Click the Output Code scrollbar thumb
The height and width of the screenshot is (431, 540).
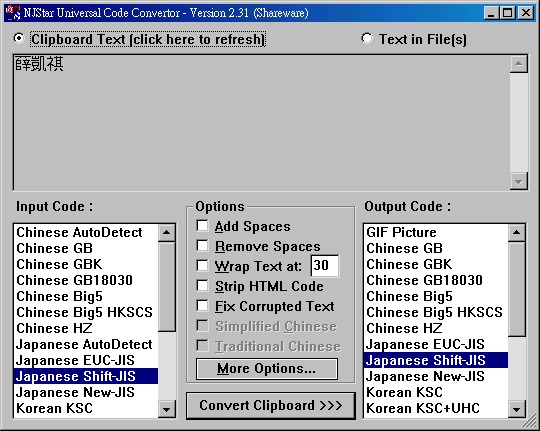click(x=517, y=289)
